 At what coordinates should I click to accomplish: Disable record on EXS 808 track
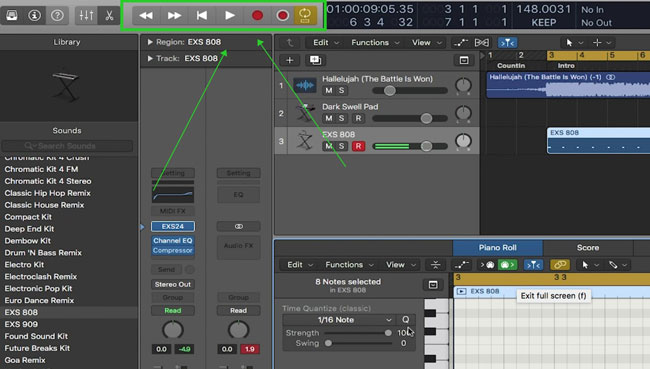point(358,146)
